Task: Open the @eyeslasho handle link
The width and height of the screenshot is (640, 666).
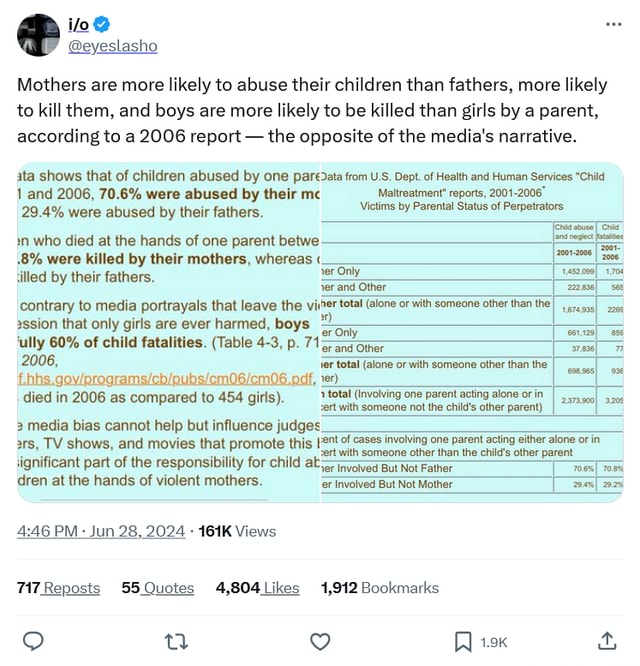Action: click(x=112, y=46)
